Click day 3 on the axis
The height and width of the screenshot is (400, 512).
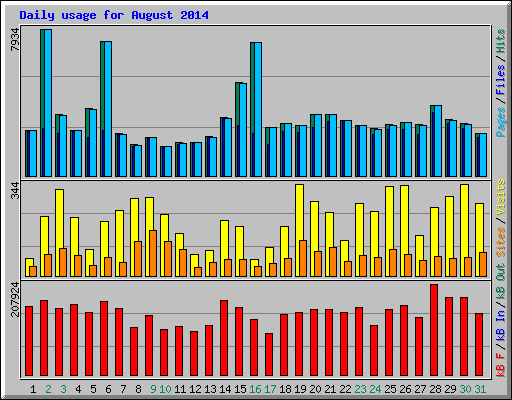63,389
